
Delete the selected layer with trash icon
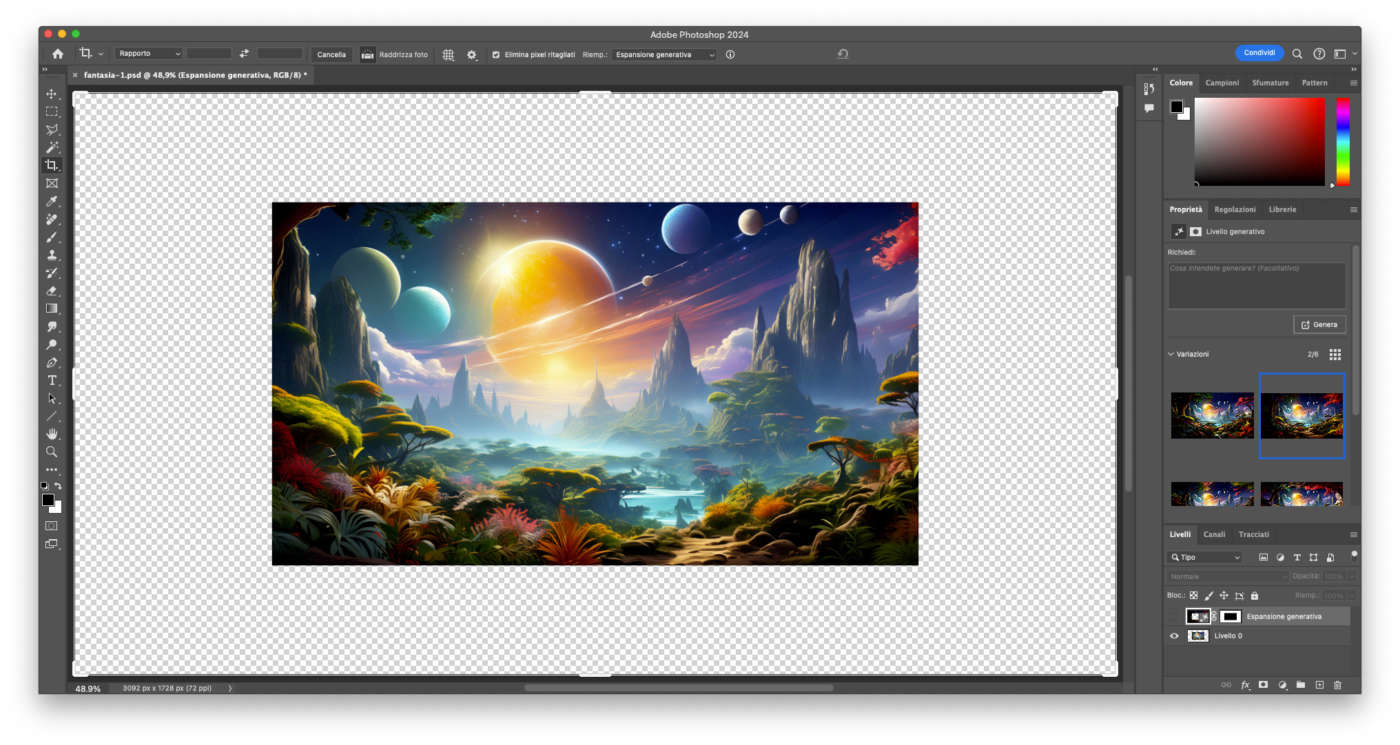coord(1338,685)
